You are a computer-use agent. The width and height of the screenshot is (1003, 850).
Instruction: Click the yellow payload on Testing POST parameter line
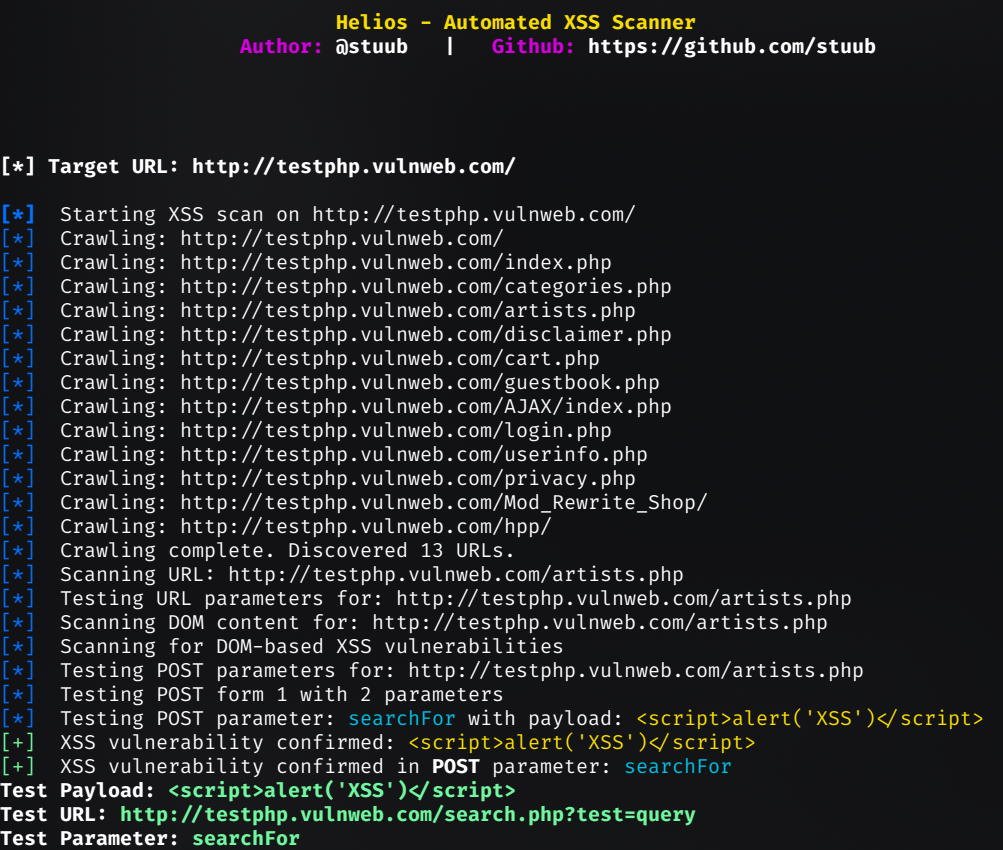pos(810,719)
